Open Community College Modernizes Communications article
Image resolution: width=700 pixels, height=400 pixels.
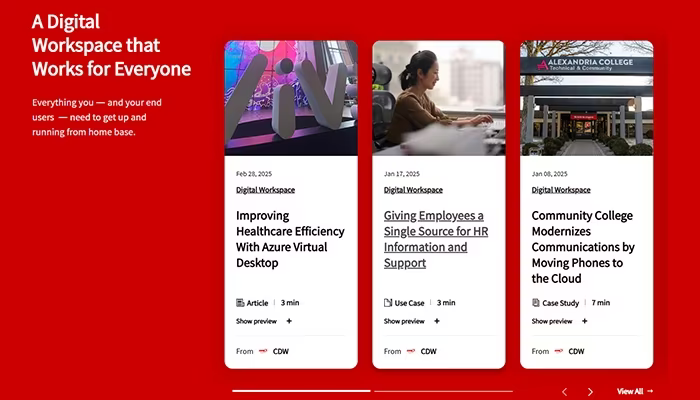tap(583, 247)
